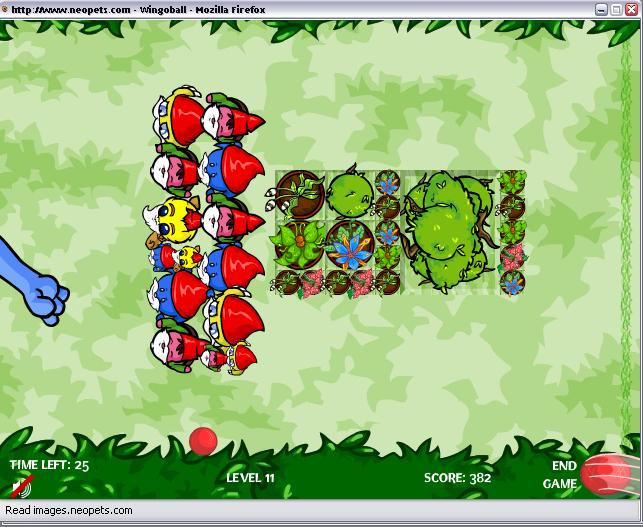Click the small red ball above the grass

tap(204, 440)
